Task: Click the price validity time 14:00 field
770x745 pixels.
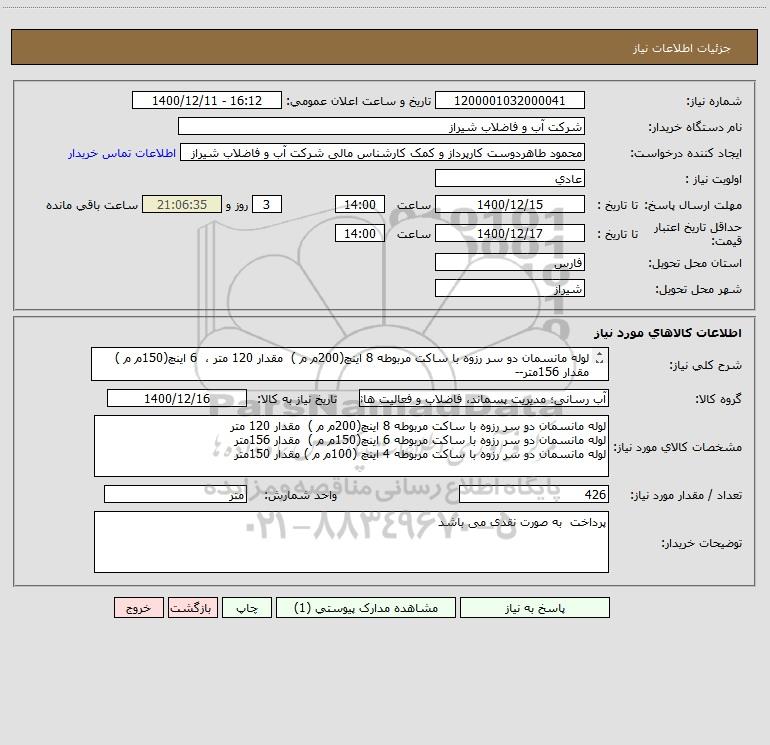Action: point(359,233)
